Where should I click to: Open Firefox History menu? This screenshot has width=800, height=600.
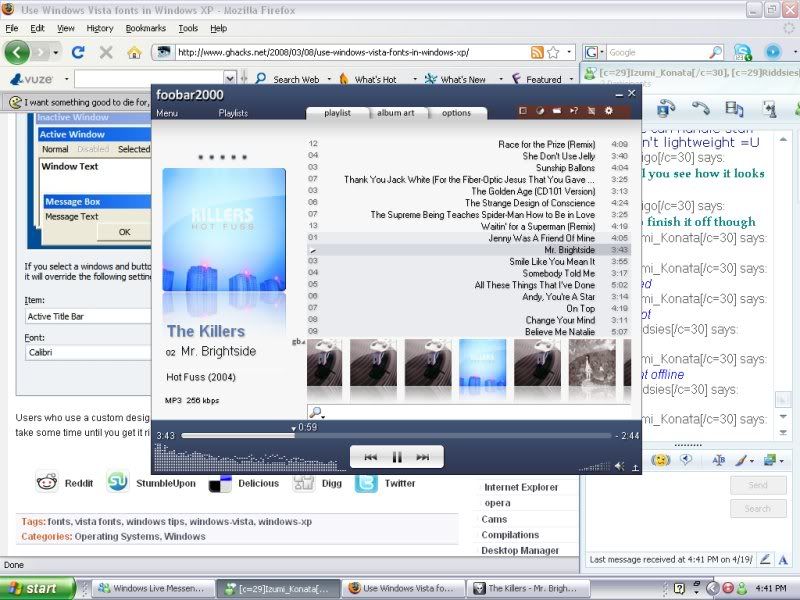click(99, 29)
